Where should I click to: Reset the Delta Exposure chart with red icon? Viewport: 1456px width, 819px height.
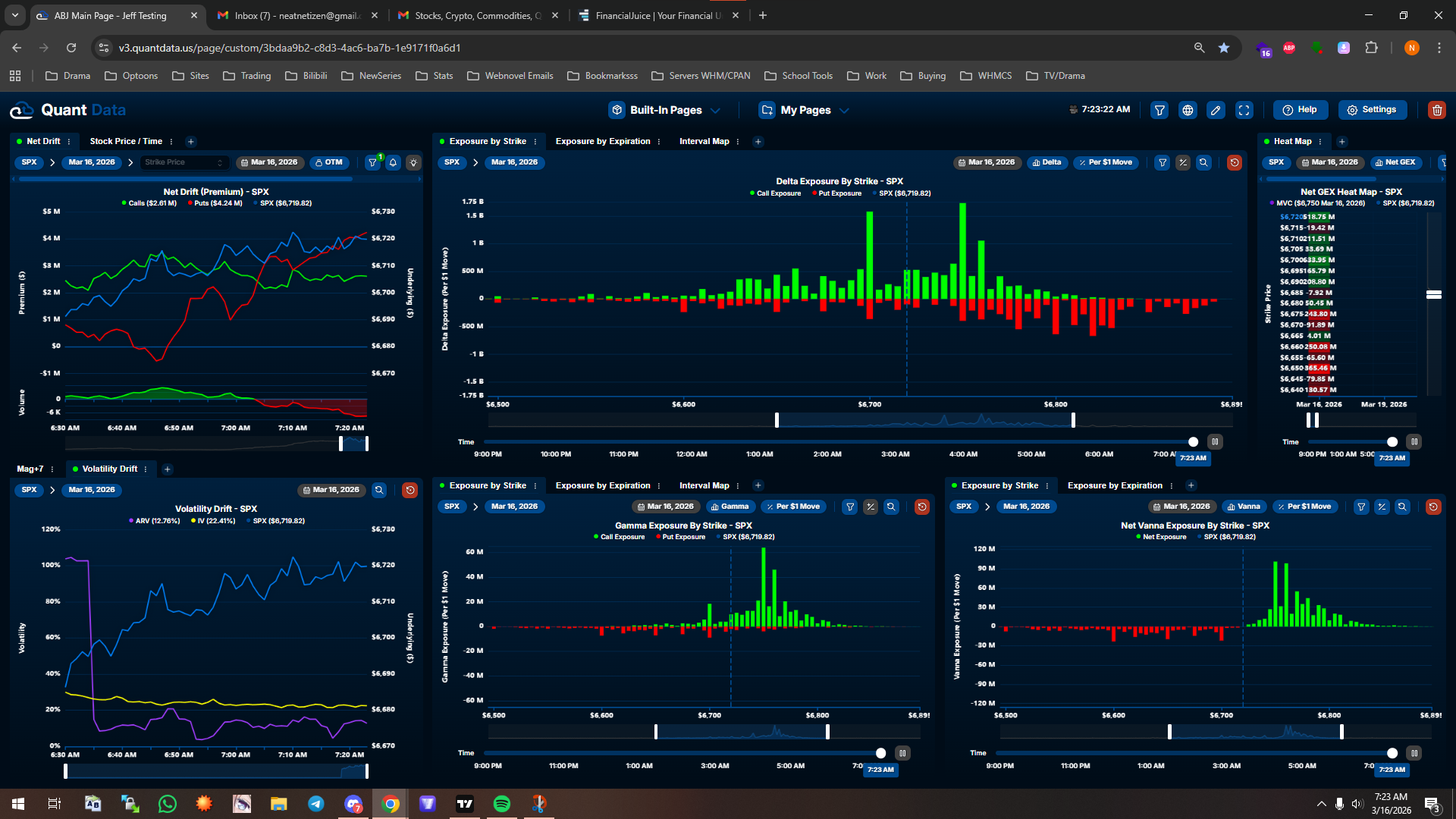point(1234,162)
